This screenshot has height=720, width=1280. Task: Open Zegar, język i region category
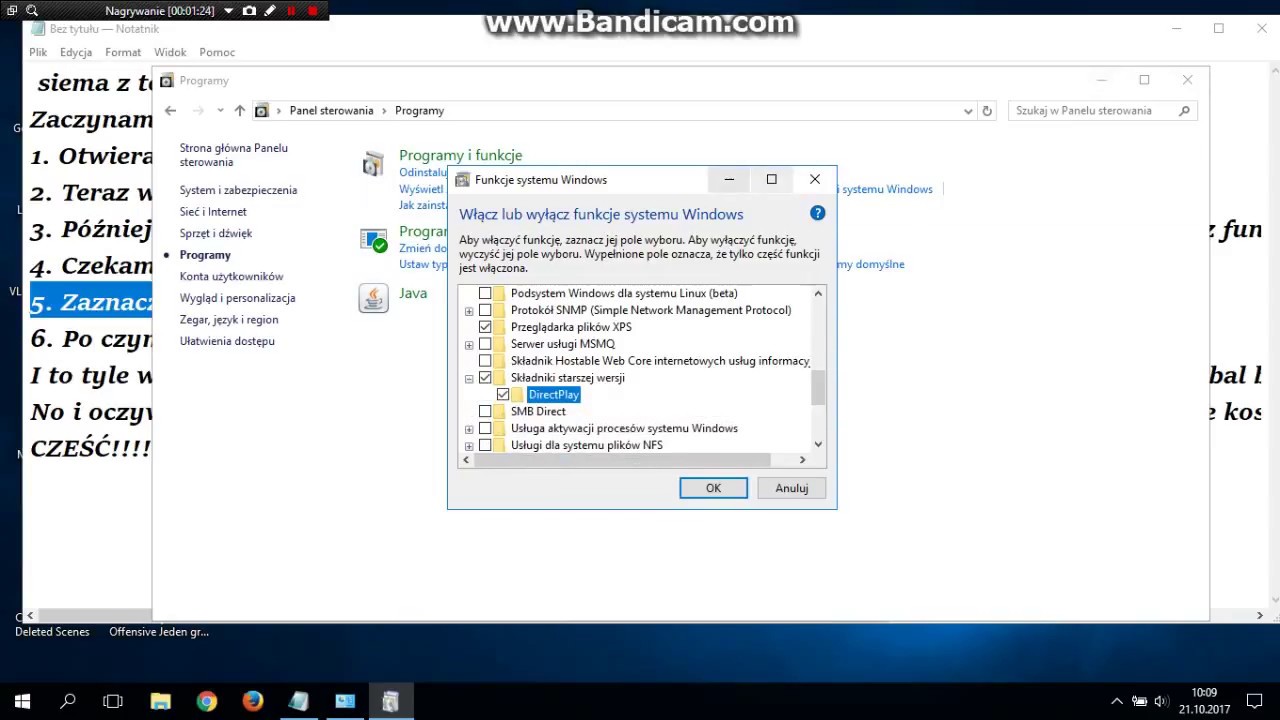pos(229,320)
